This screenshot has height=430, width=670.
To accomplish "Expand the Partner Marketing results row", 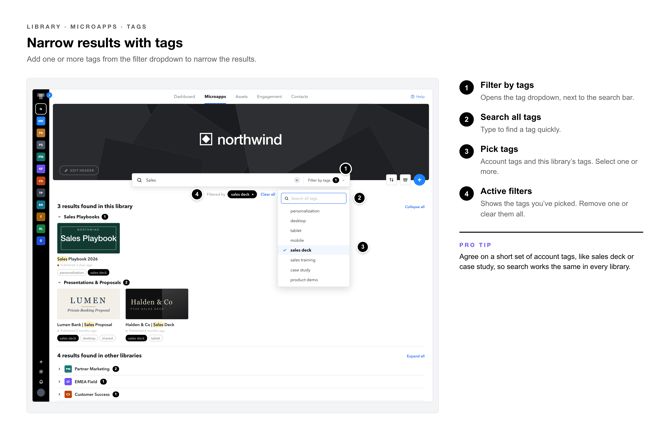I will (x=59, y=369).
